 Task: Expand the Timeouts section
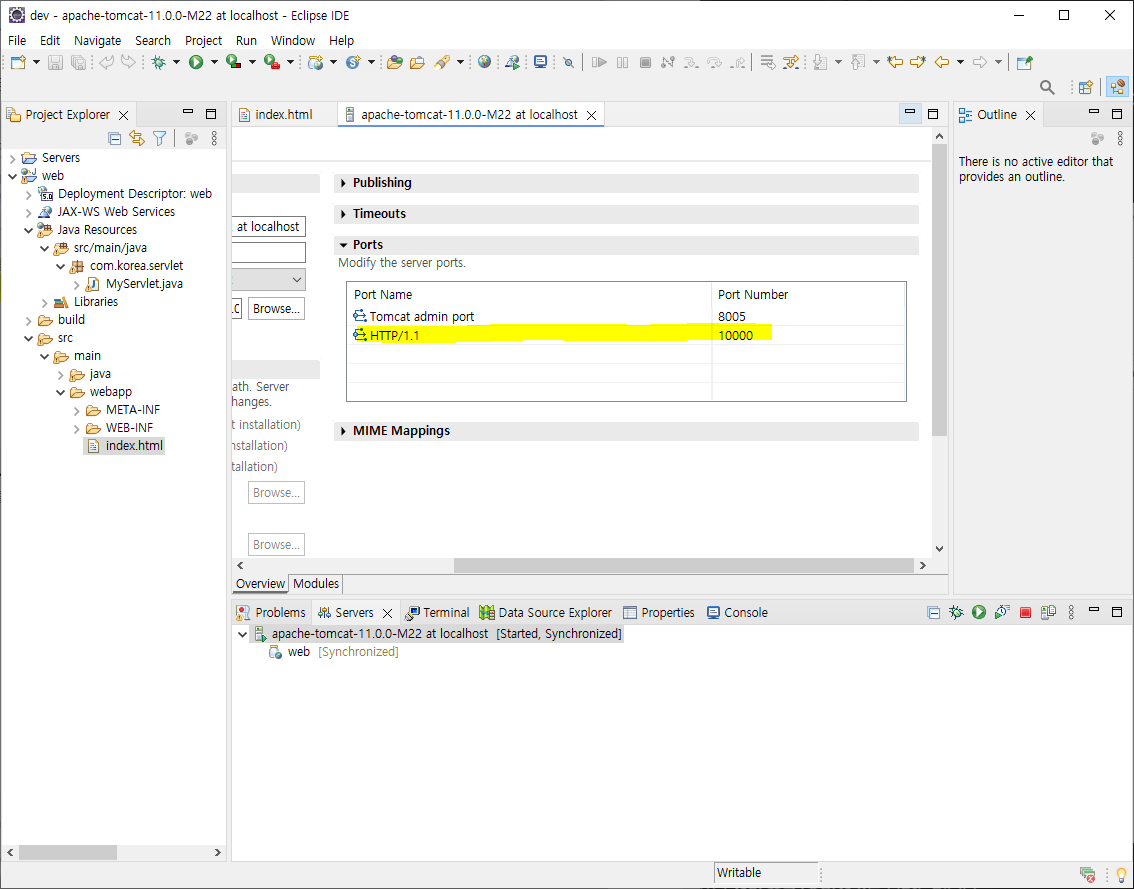tap(344, 214)
